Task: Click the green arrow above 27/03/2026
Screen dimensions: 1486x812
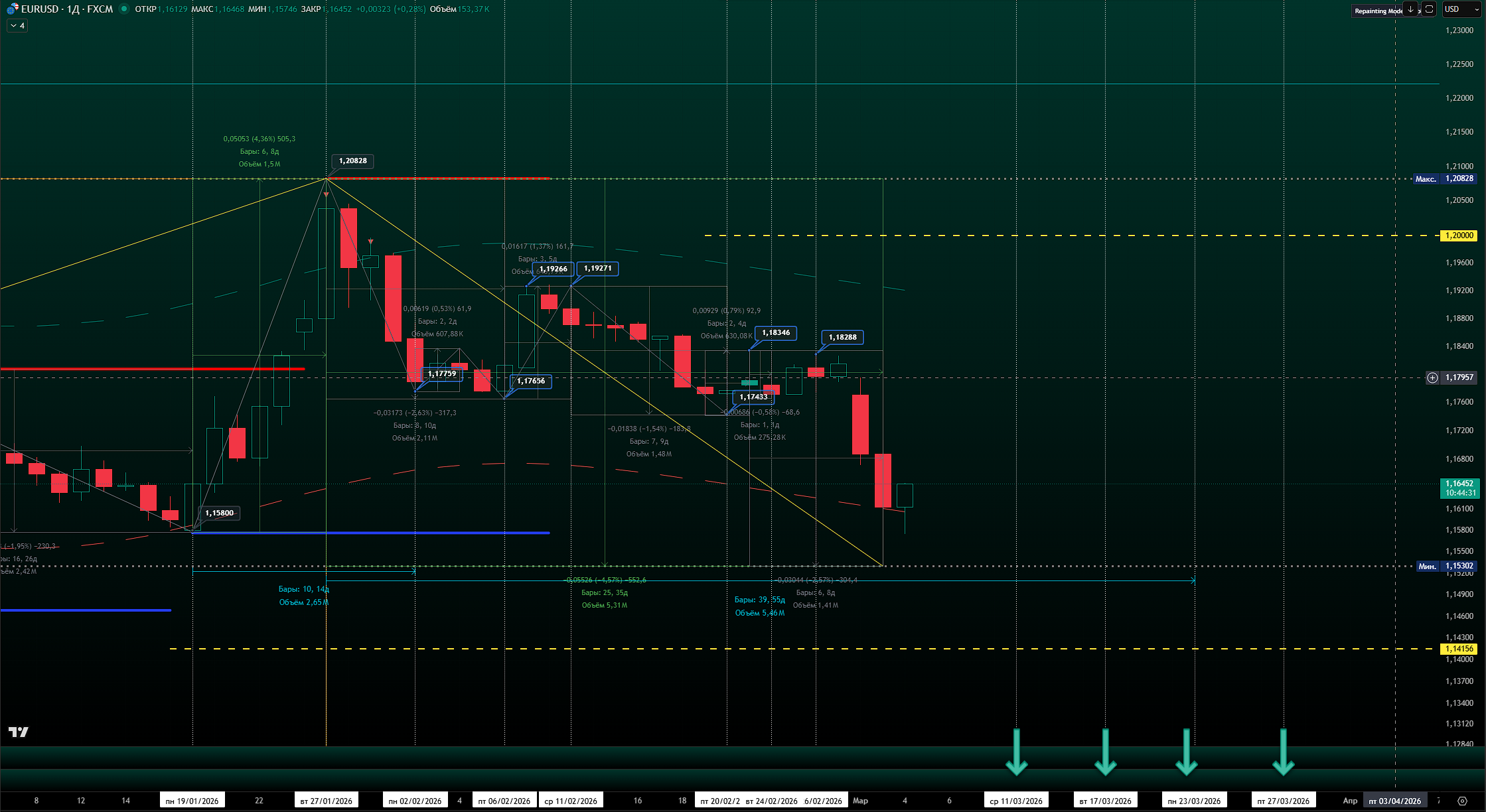Action: click(x=1283, y=753)
